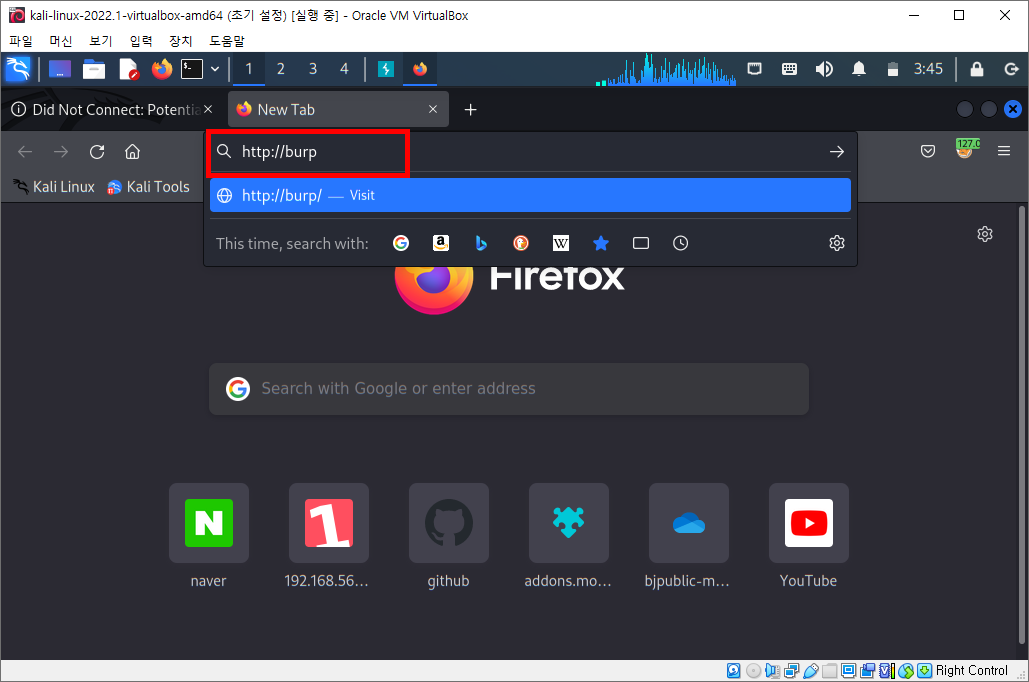Click Search with Google or enter address box
The height and width of the screenshot is (682, 1029).
509,389
